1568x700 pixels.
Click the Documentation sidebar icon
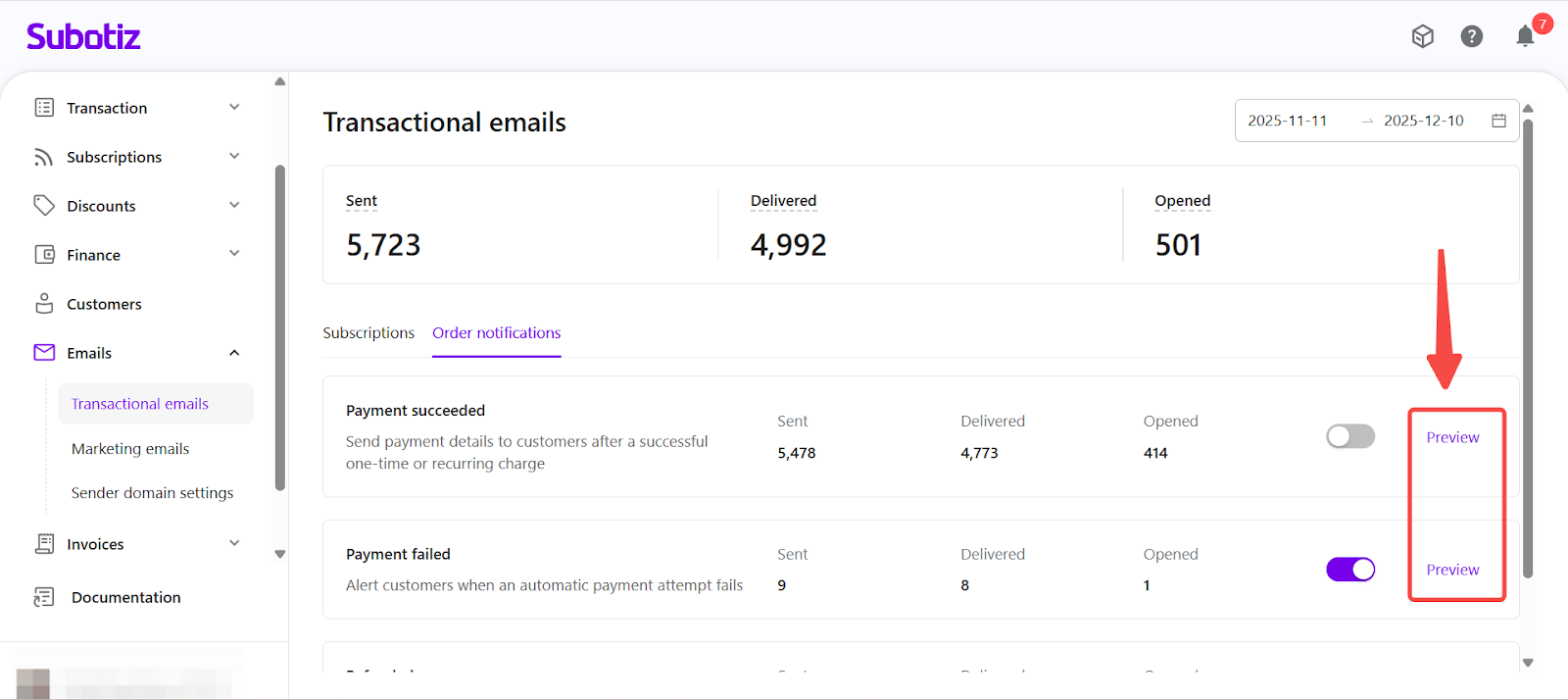click(44, 597)
